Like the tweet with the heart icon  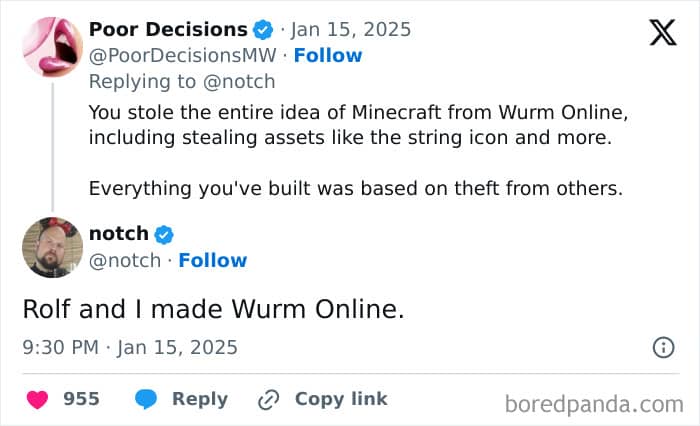[x=38, y=399]
